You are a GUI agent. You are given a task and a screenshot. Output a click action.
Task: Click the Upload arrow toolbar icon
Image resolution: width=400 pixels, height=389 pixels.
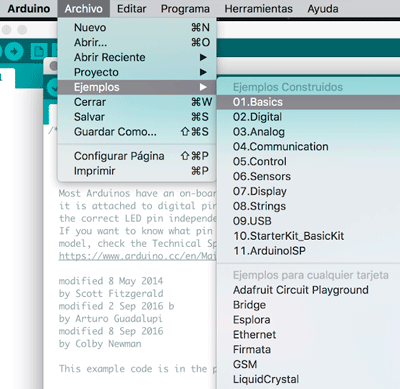[14, 52]
